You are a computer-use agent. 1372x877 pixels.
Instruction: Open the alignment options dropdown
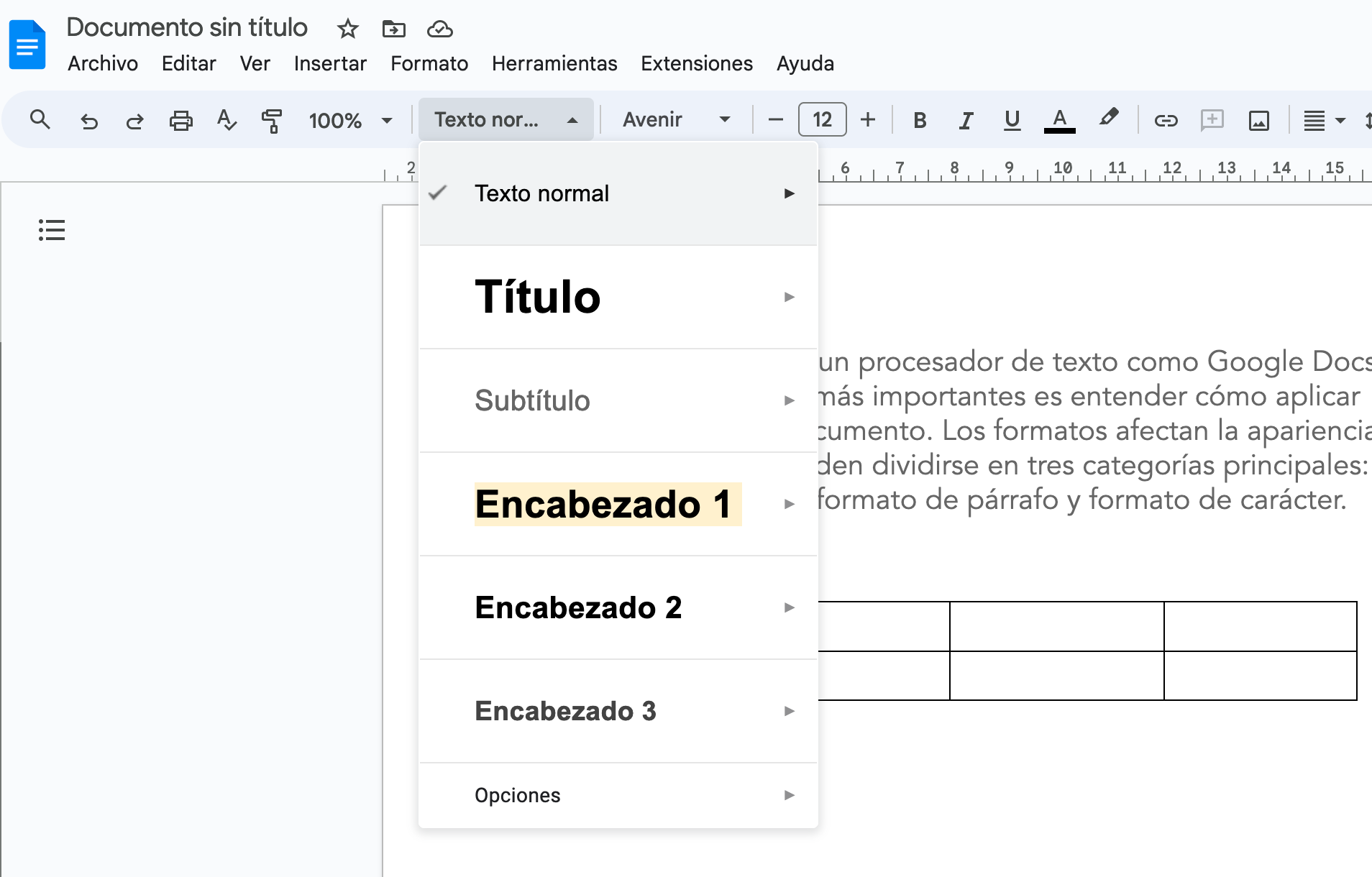tap(1323, 120)
